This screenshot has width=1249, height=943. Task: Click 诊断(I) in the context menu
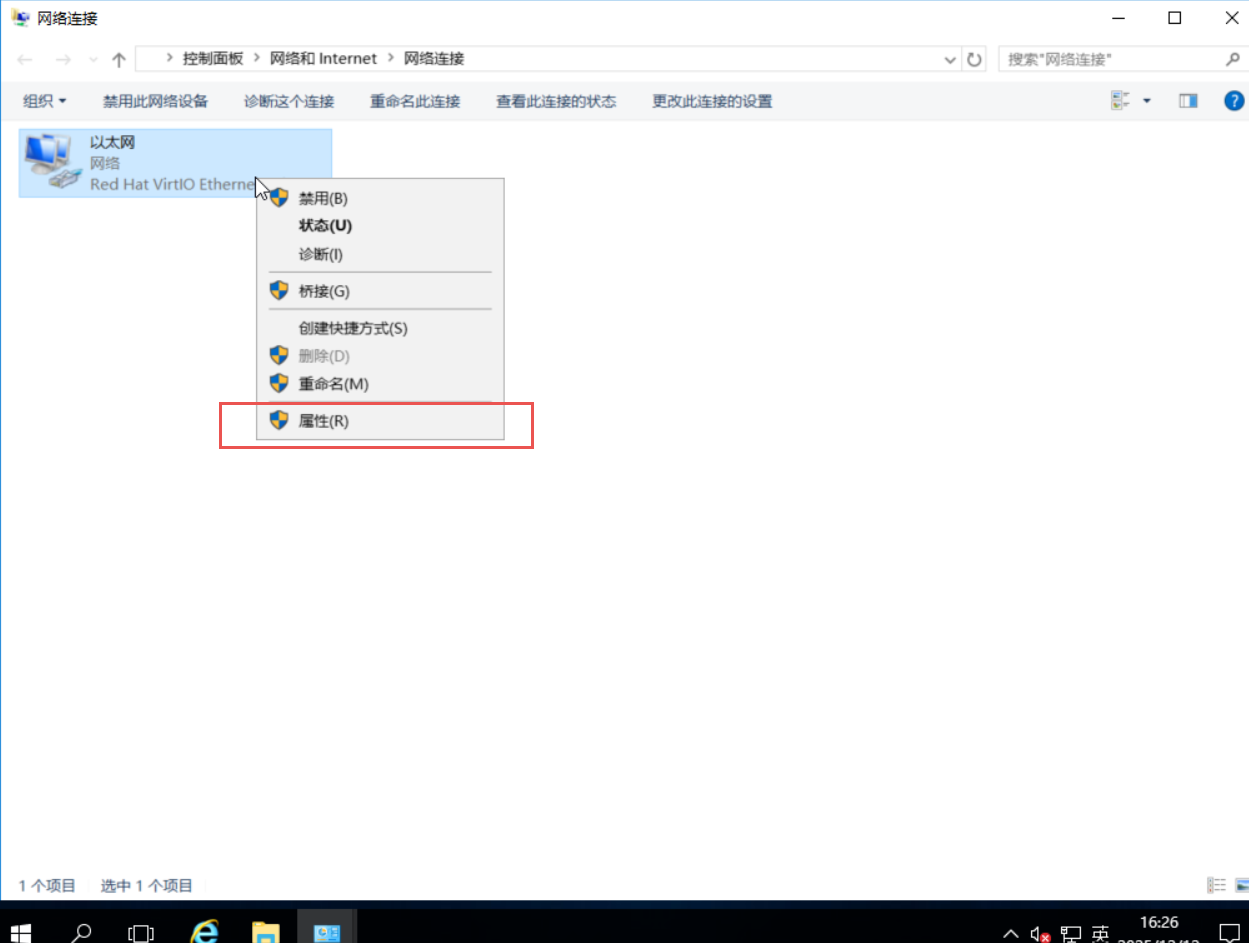click(380, 254)
